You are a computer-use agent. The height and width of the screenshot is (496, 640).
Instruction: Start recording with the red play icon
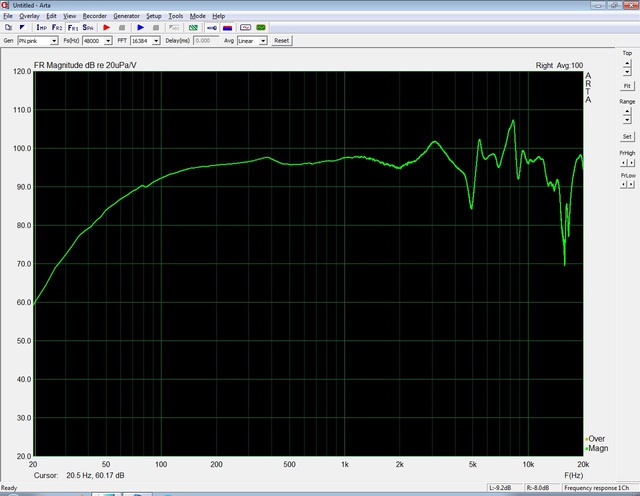point(107,27)
